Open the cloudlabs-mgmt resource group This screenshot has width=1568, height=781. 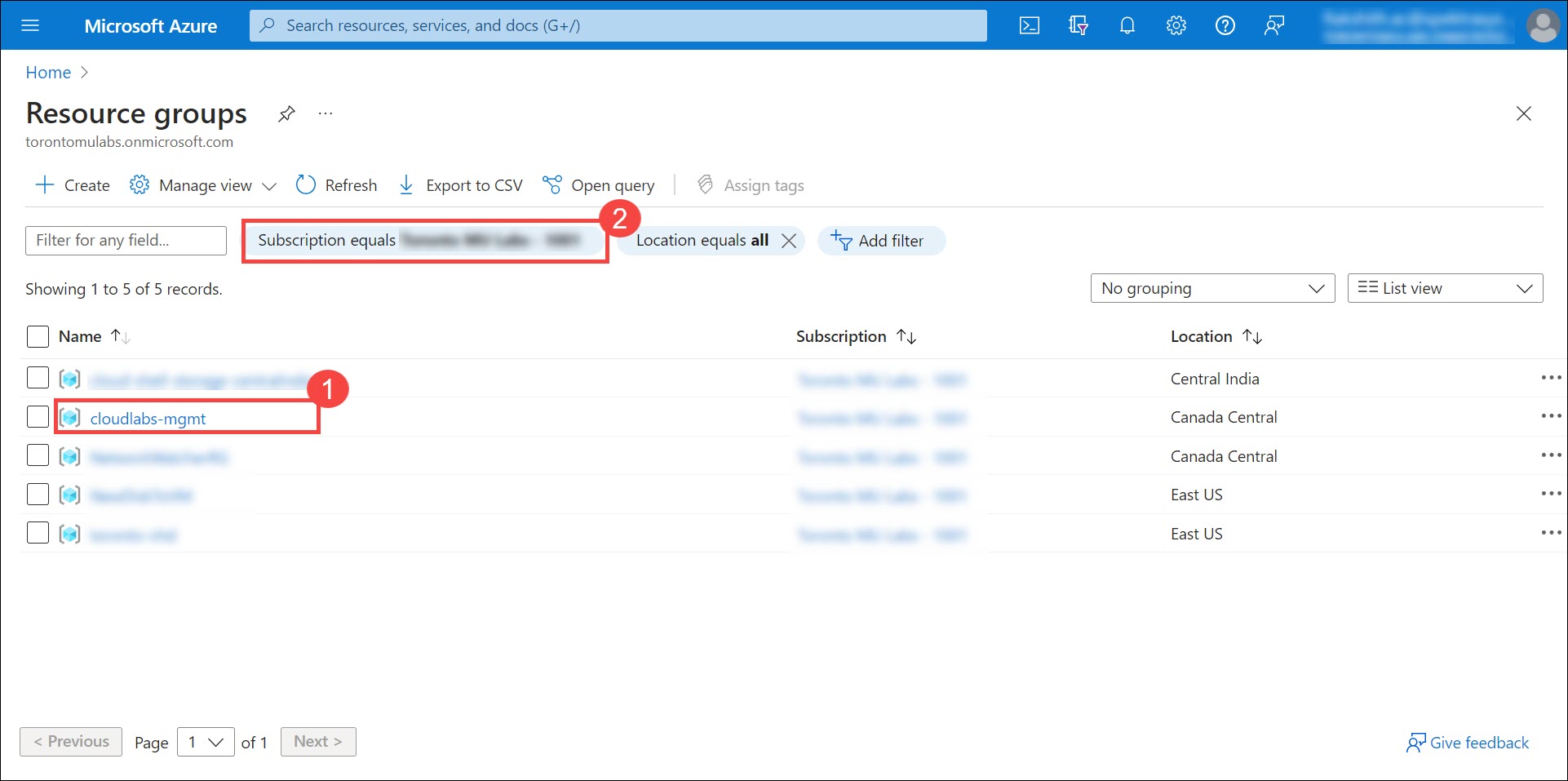[x=148, y=419]
